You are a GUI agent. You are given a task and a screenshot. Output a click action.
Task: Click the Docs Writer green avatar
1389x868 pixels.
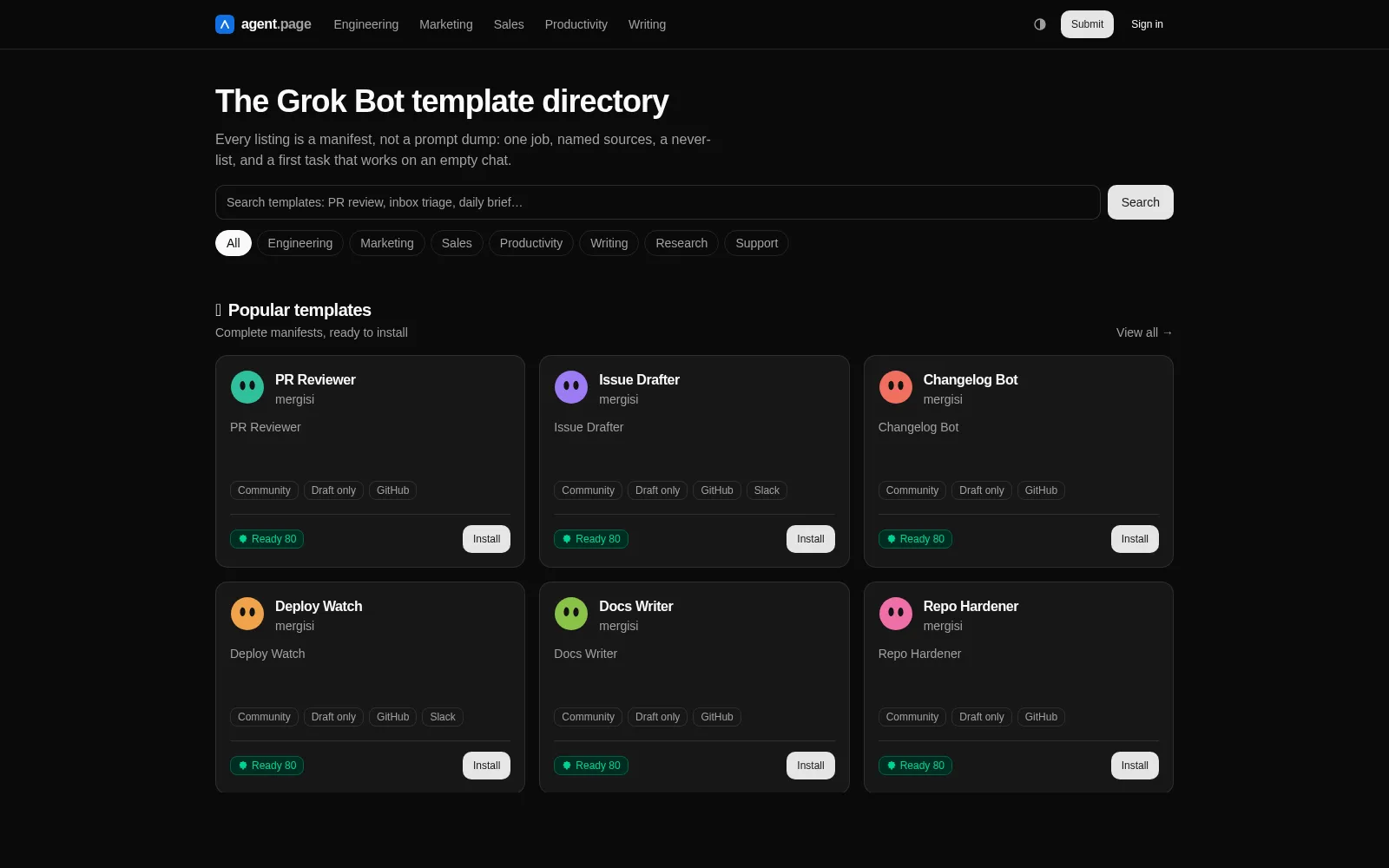point(571,614)
